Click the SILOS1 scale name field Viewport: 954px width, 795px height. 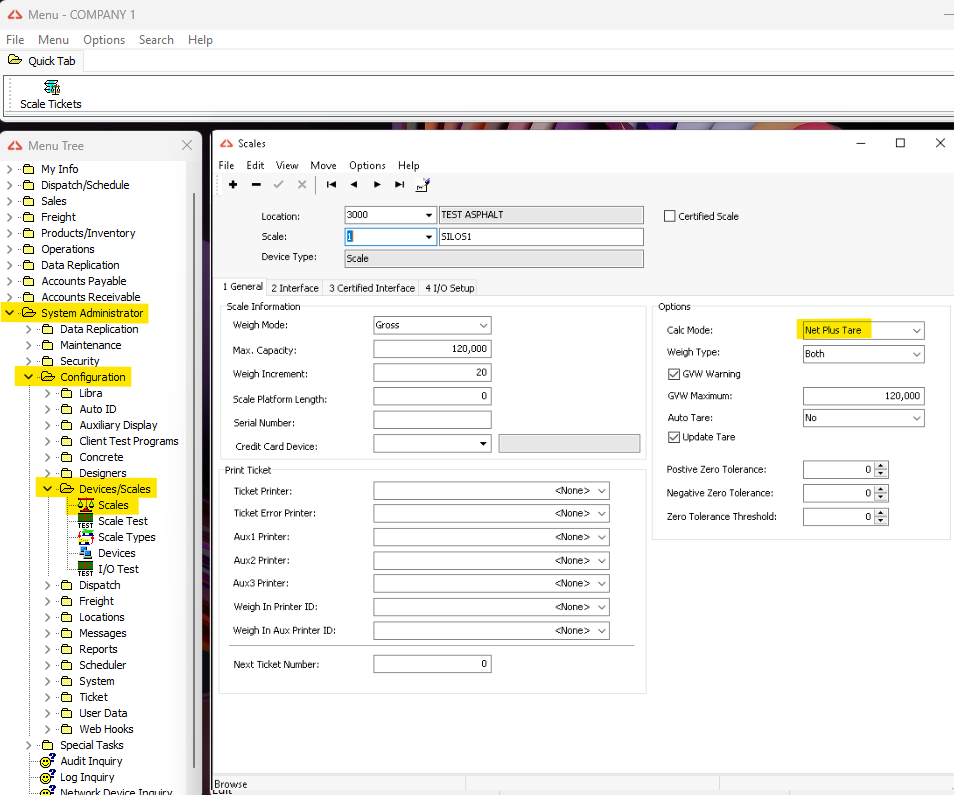(x=541, y=237)
